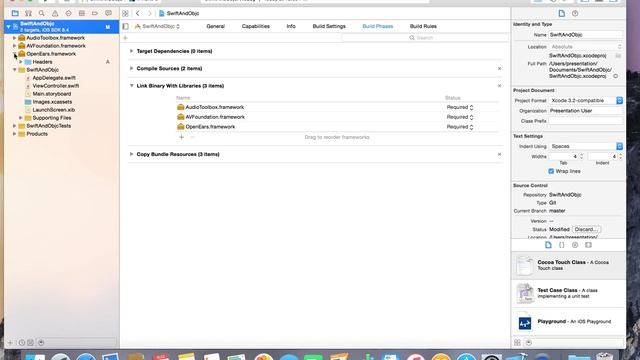Viewport: 640px width, 360px height.
Task: Go forward with the right arrow
Action: (149, 13)
